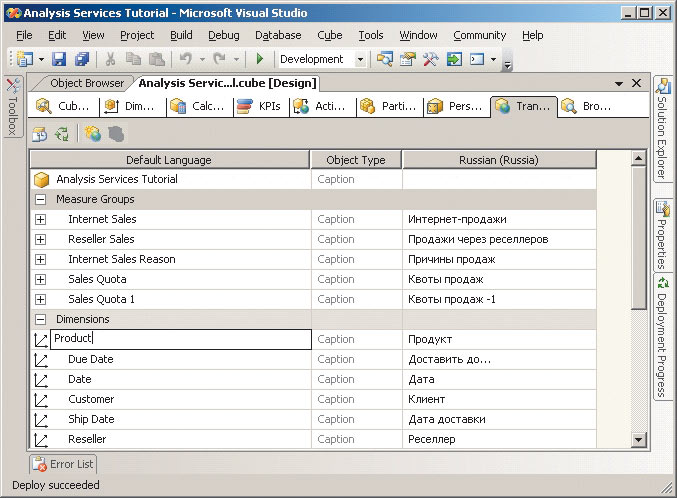The height and width of the screenshot is (498, 677).
Task: Open the File menu
Action: click(x=24, y=35)
